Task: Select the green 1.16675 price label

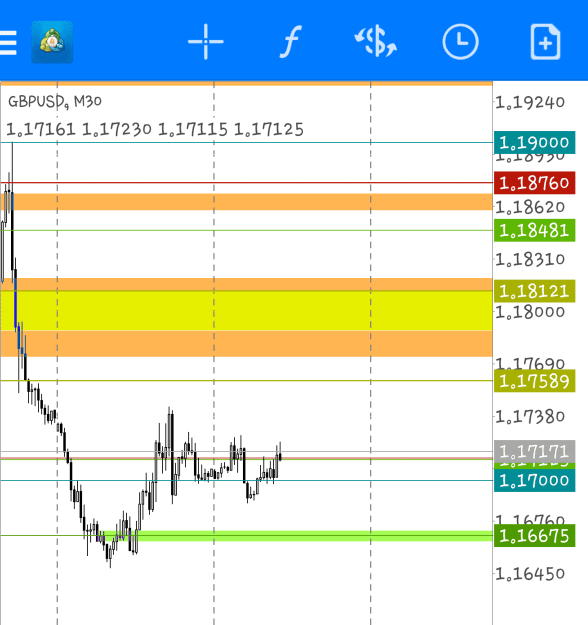Action: click(534, 536)
